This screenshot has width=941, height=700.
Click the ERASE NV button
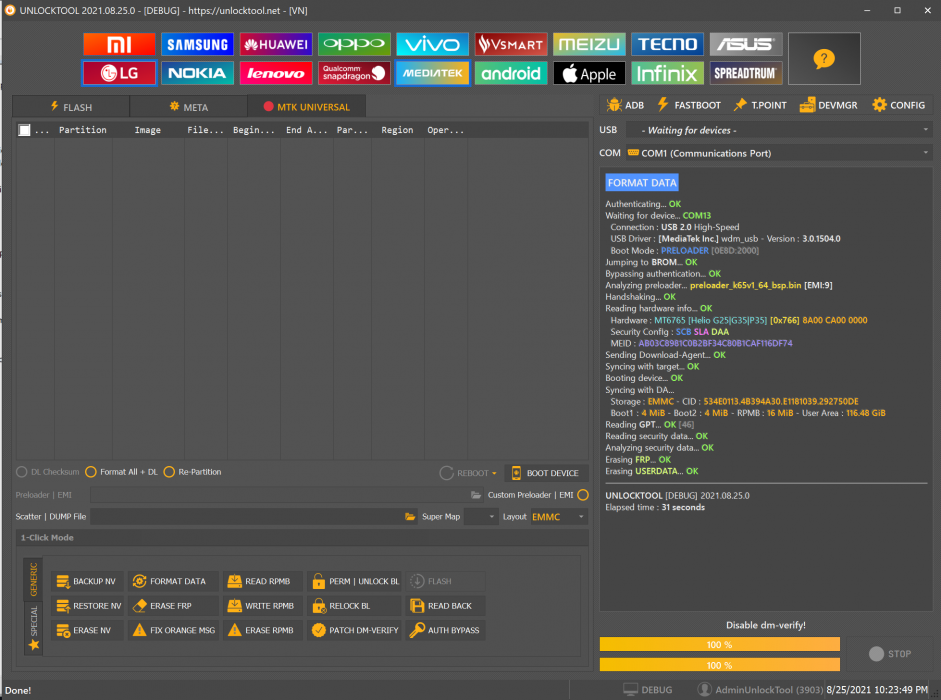click(85, 630)
